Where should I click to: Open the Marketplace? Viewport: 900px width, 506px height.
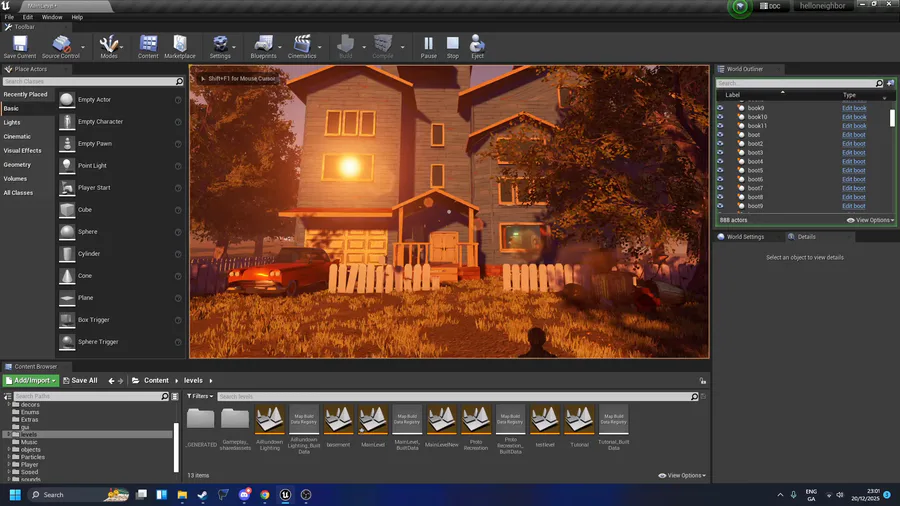click(180, 46)
